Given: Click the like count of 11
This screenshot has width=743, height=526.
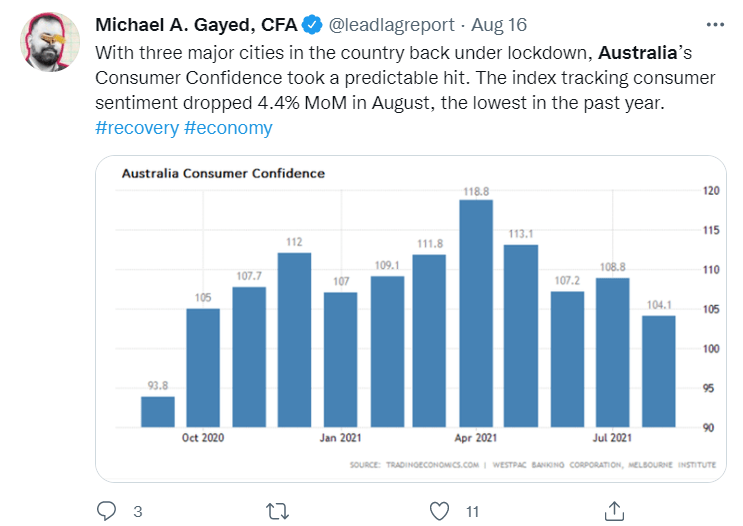Looking at the screenshot, I should point(473,512).
